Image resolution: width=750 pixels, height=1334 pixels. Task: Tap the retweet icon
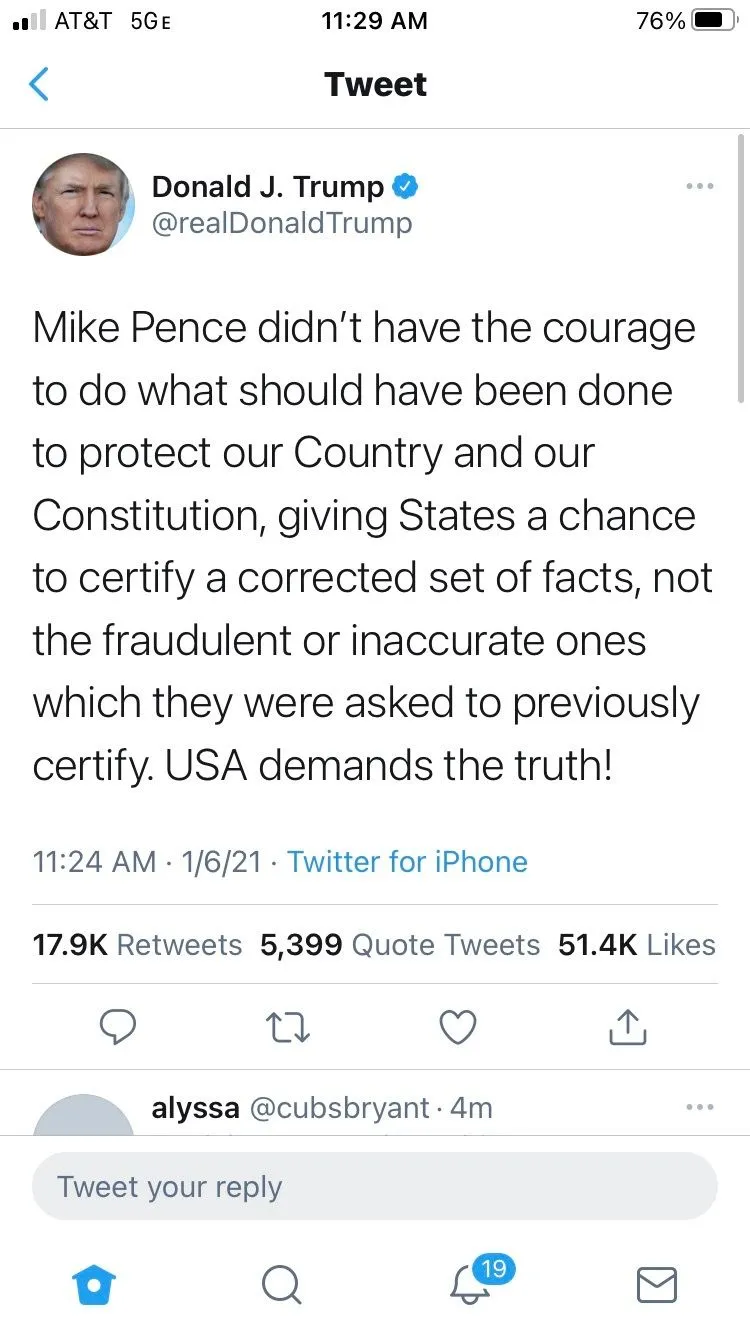pyautogui.click(x=289, y=1027)
